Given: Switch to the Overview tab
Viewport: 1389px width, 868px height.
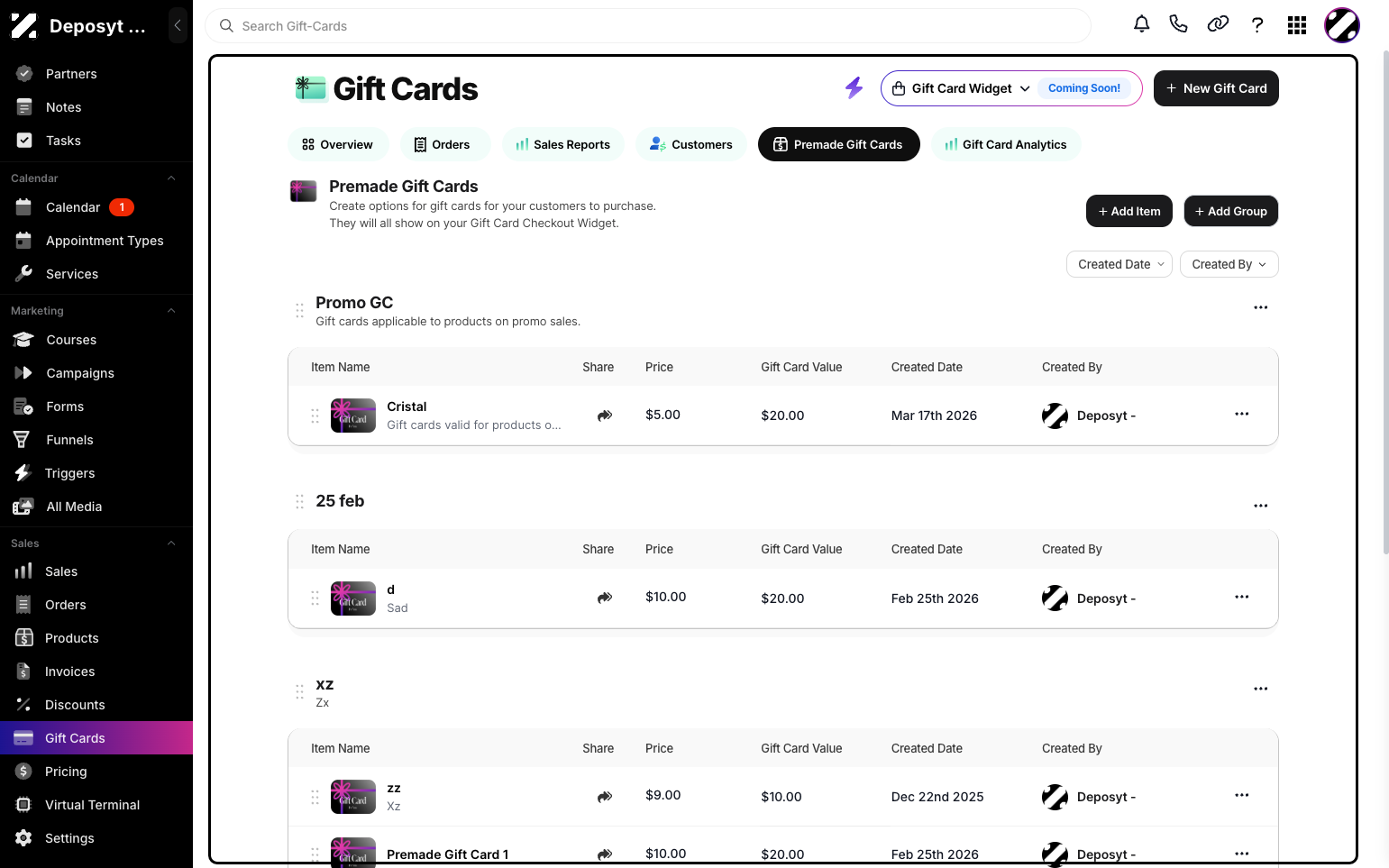Looking at the screenshot, I should coord(337,144).
